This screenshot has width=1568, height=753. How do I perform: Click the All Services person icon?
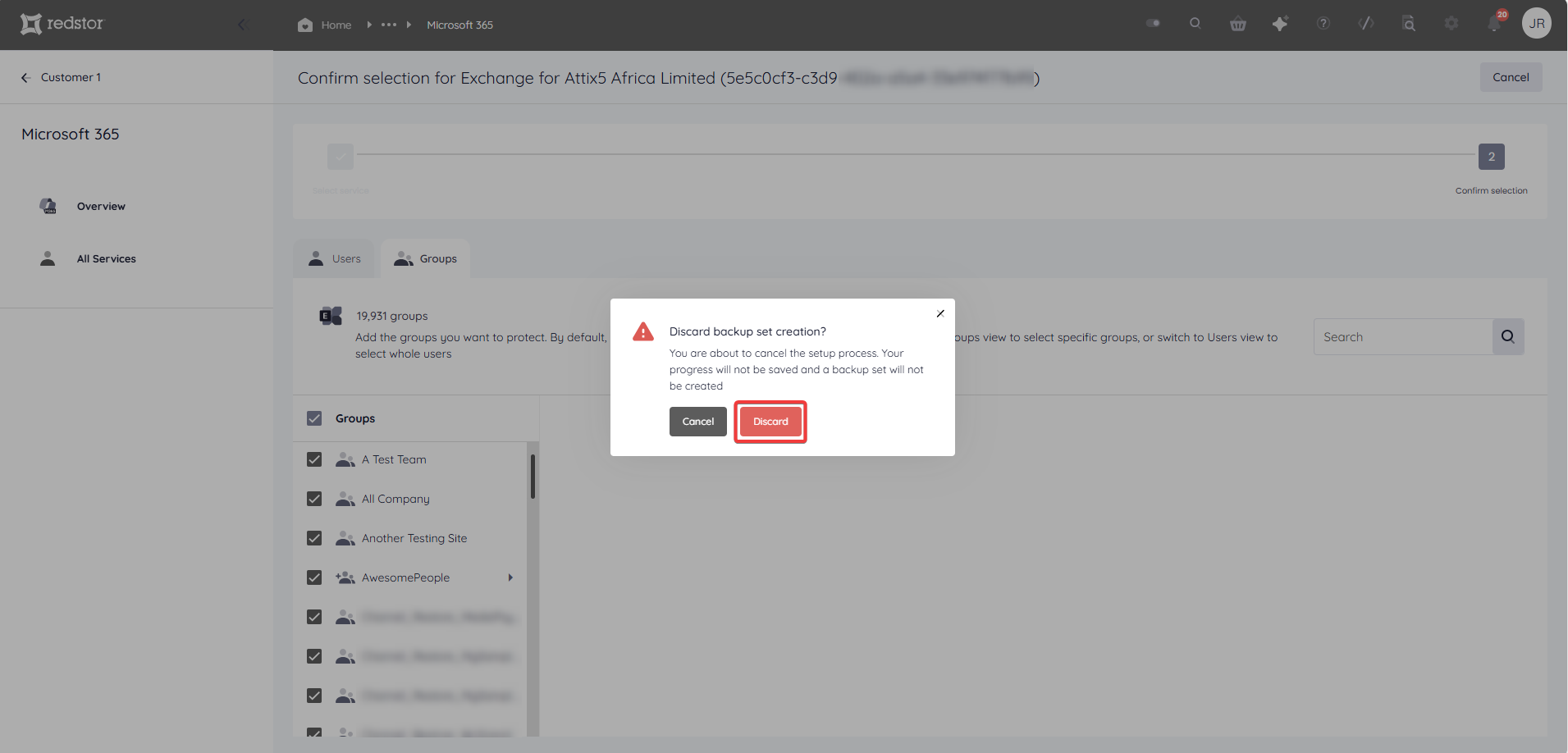pos(48,258)
